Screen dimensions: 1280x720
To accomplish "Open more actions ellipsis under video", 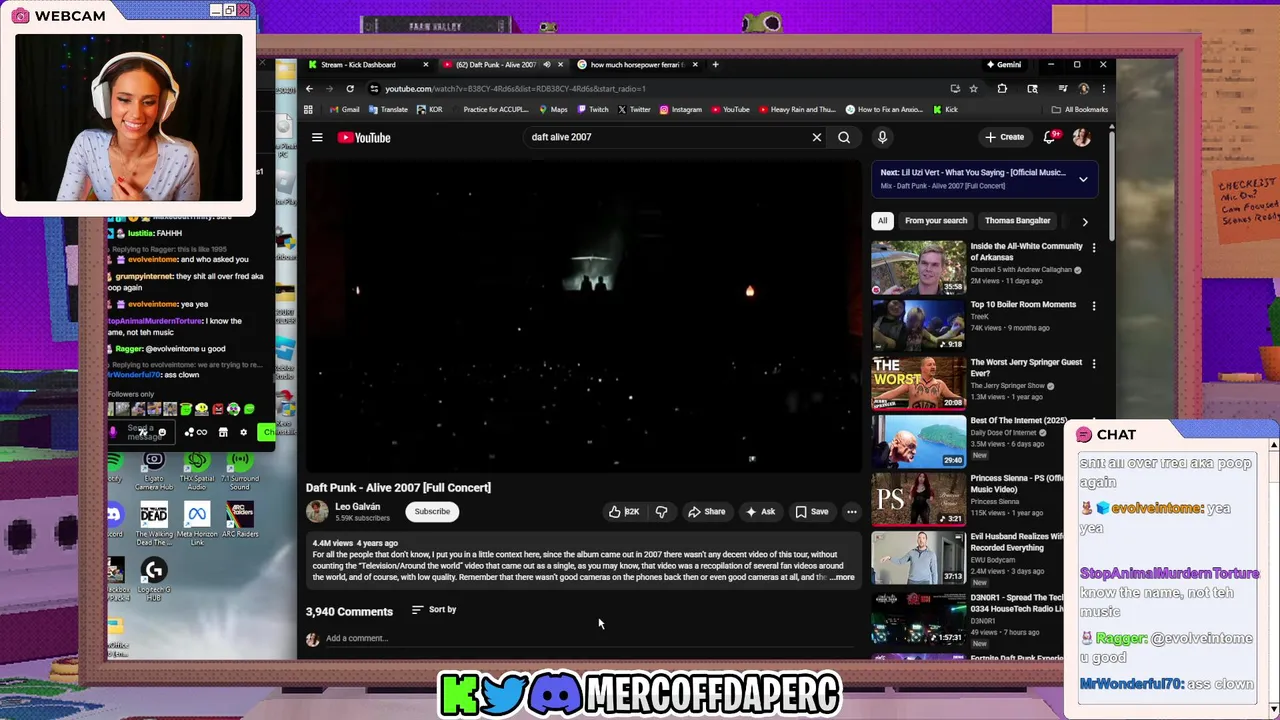I will (x=852, y=512).
